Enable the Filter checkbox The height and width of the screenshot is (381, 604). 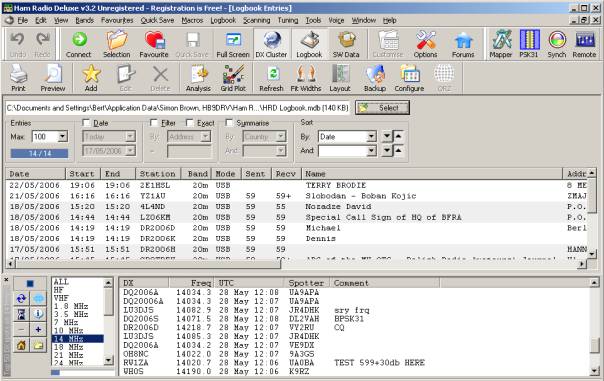point(154,123)
